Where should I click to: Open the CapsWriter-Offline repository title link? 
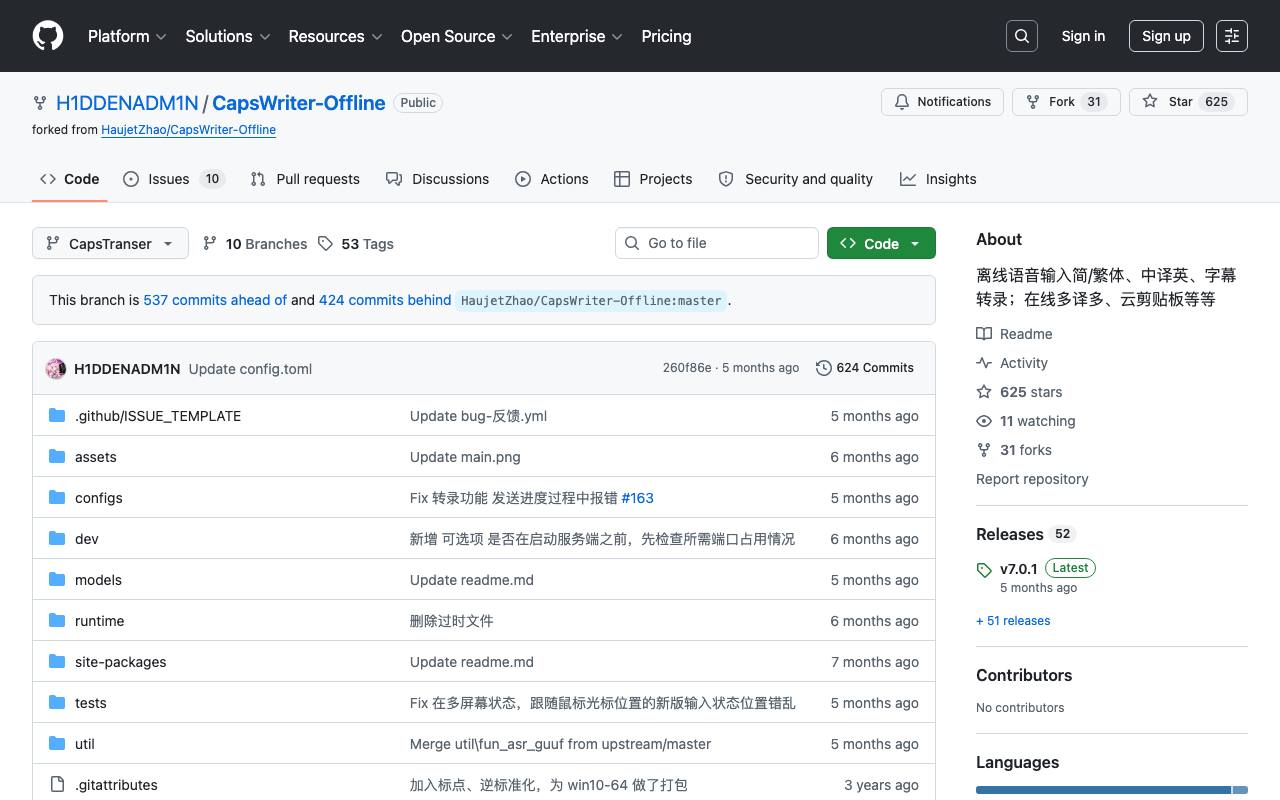point(299,103)
